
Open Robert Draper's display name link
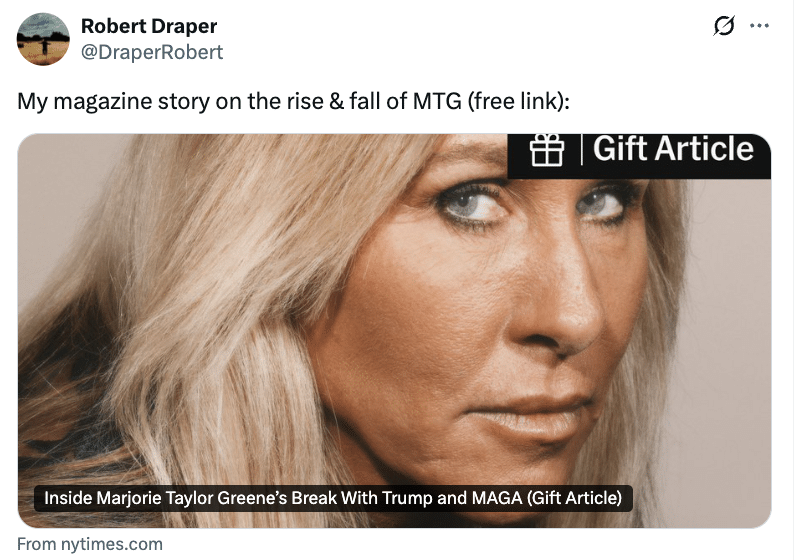point(149,26)
